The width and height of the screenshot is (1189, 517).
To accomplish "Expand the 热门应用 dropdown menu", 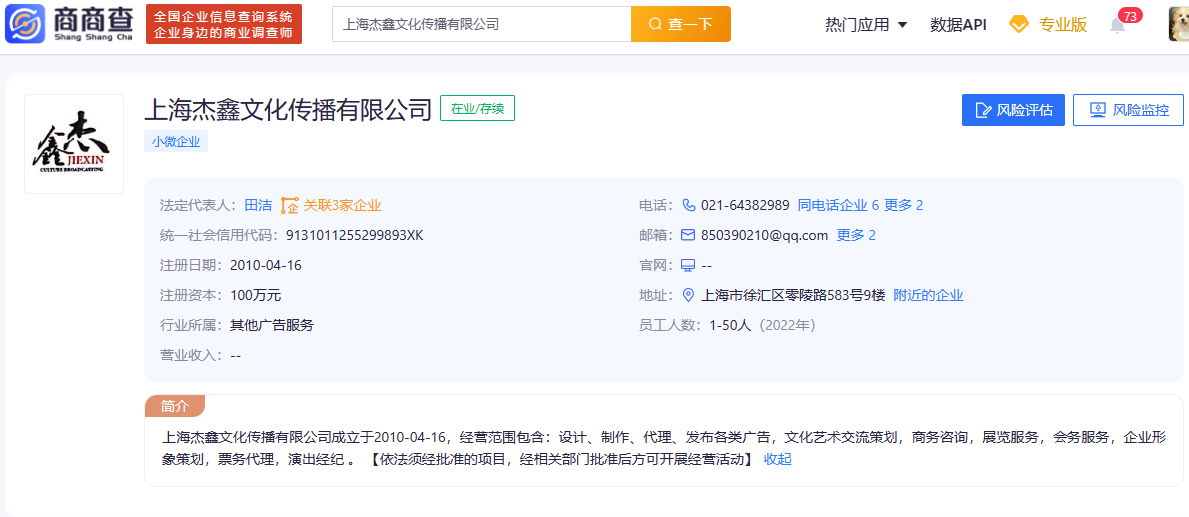I will click(866, 24).
